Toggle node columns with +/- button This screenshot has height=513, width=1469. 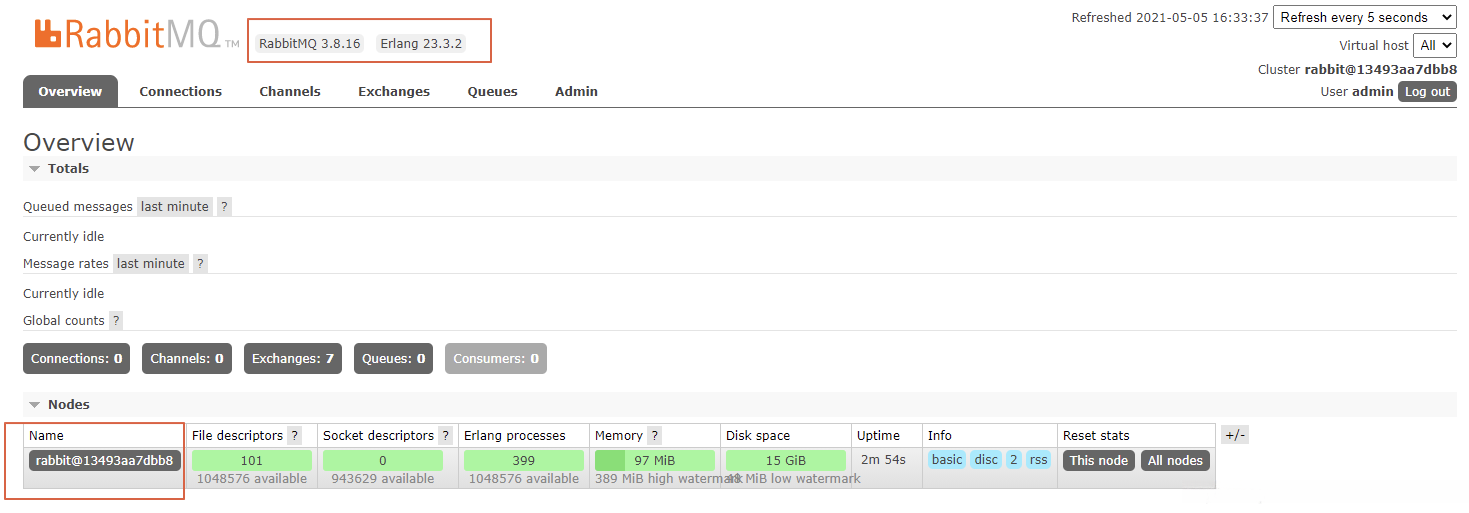tap(1235, 435)
